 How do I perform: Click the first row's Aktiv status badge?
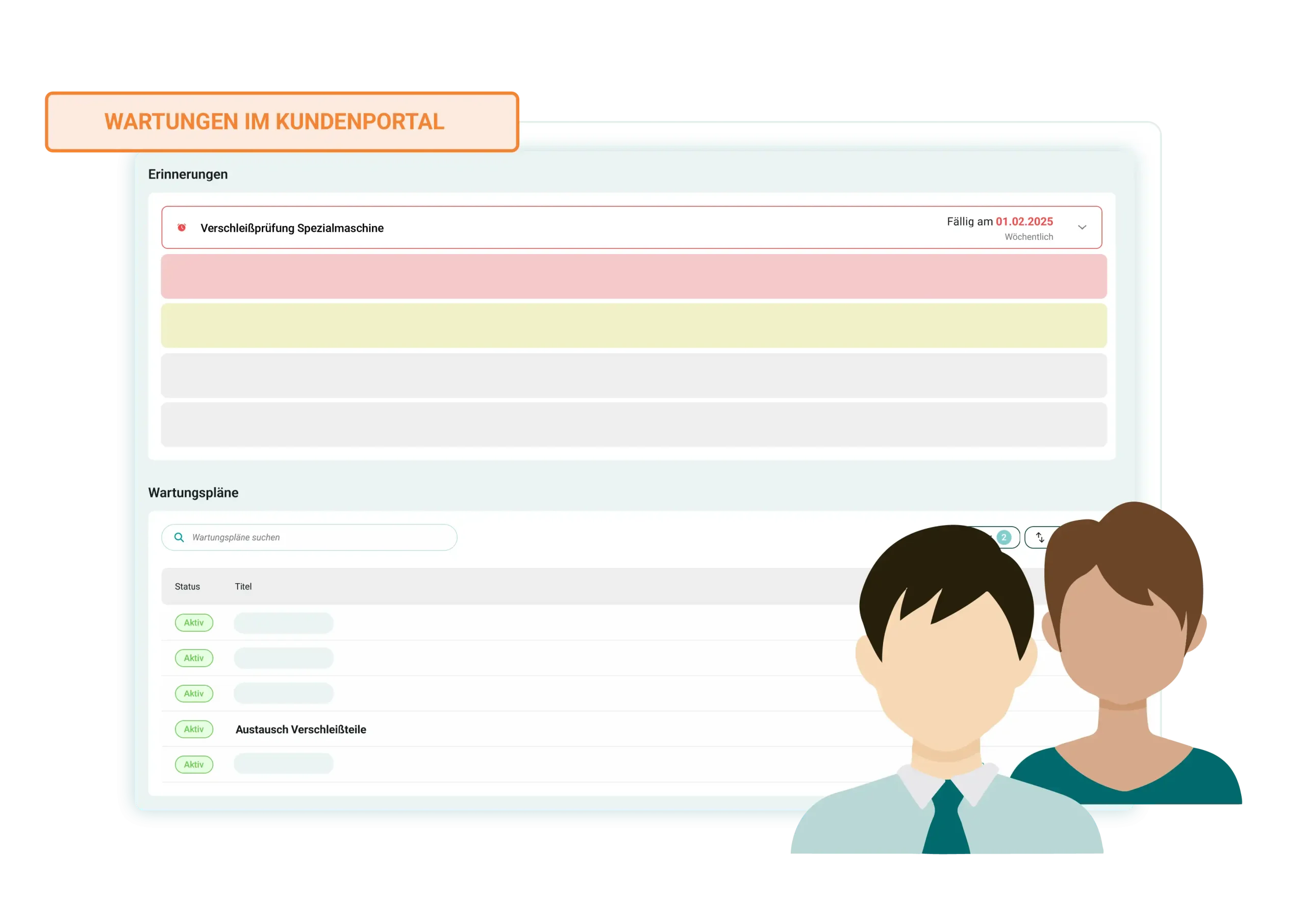point(194,622)
